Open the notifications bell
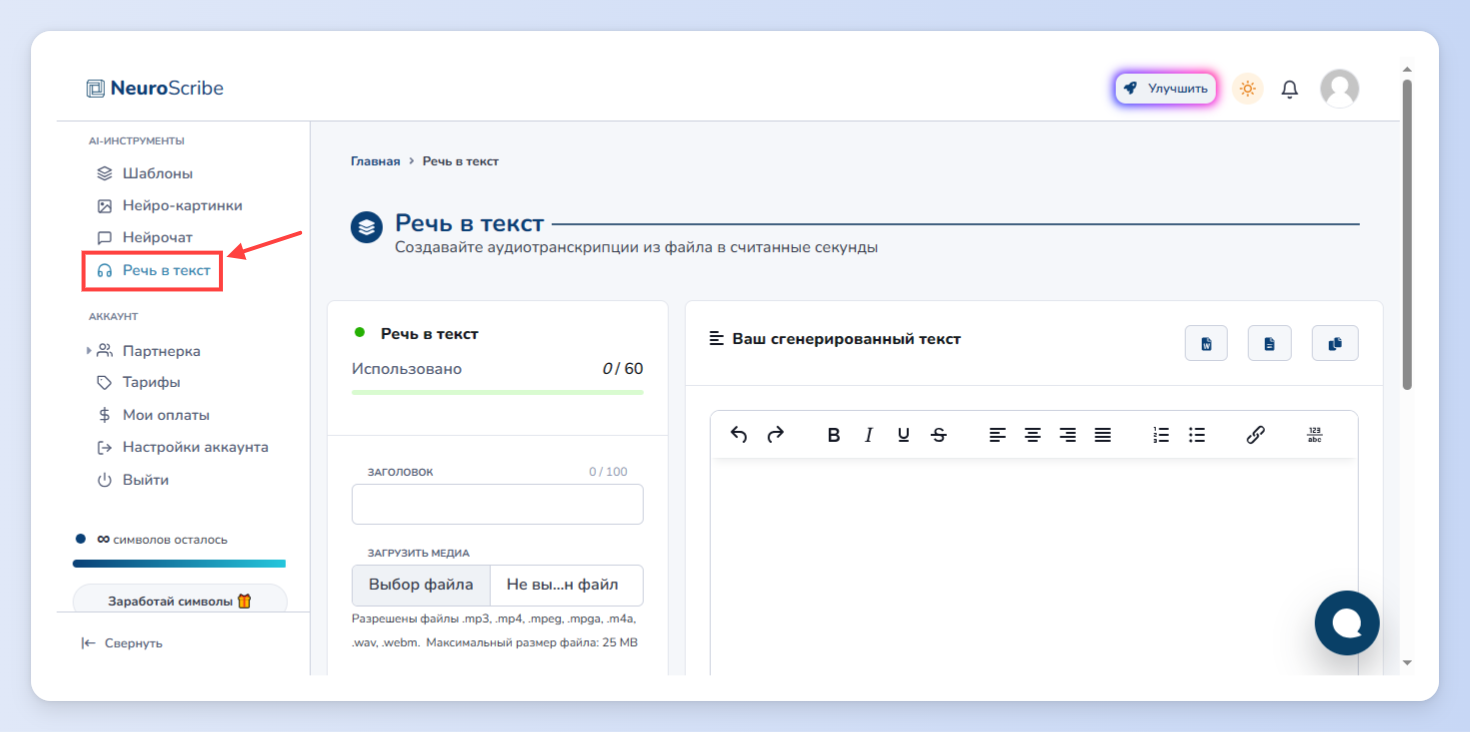1470x732 pixels. pyautogui.click(x=1290, y=89)
